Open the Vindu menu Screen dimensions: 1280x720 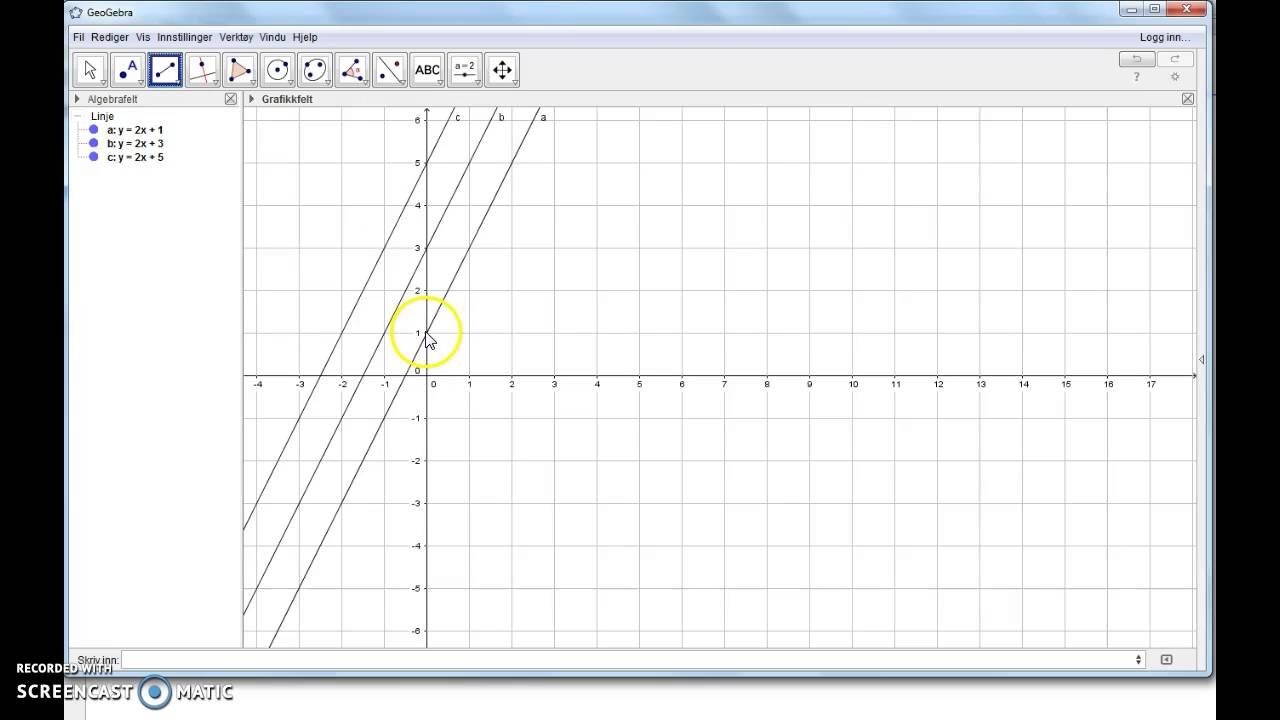click(273, 37)
